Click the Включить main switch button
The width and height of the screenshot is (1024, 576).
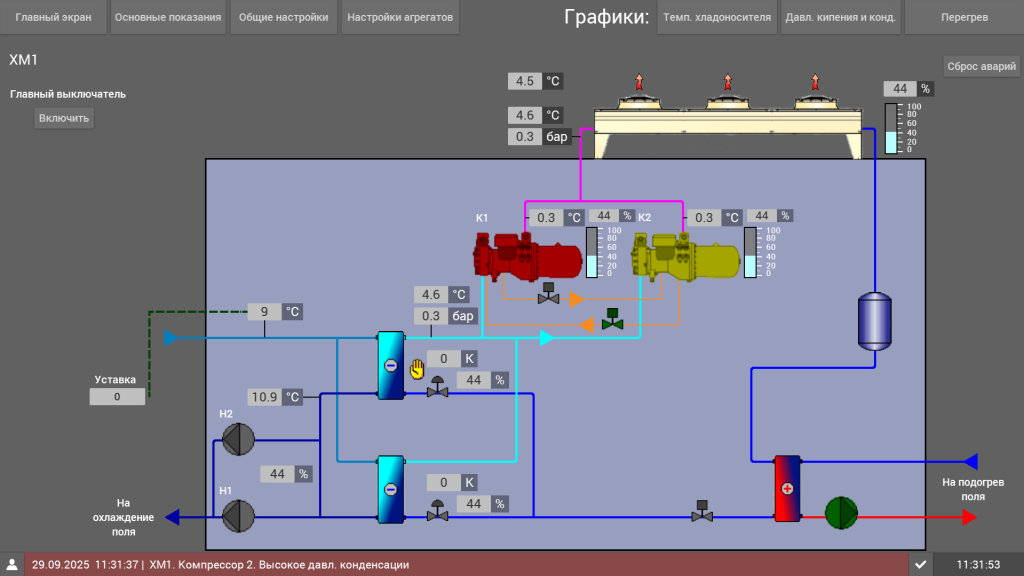[63, 118]
